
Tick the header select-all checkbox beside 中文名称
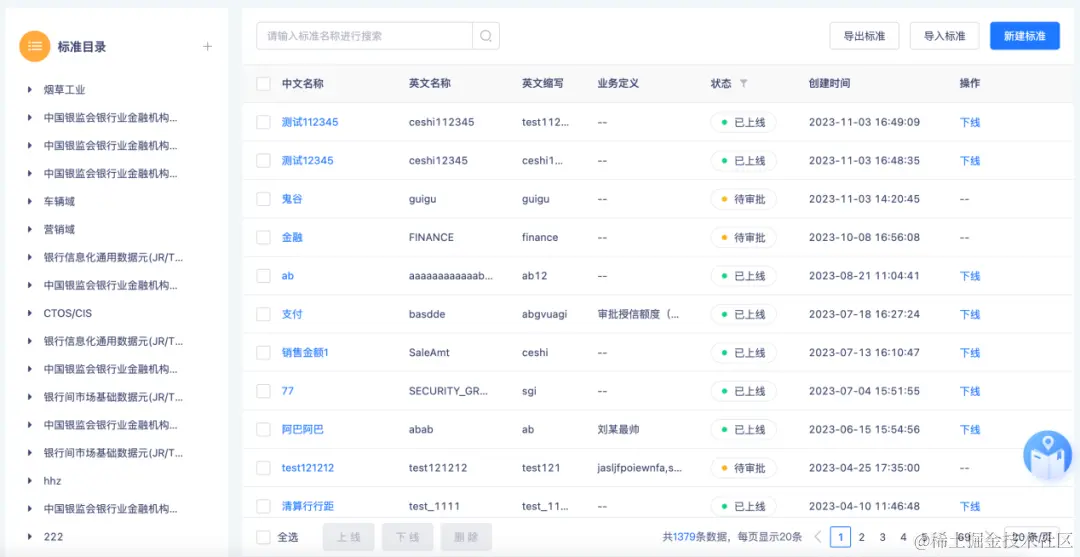263,84
